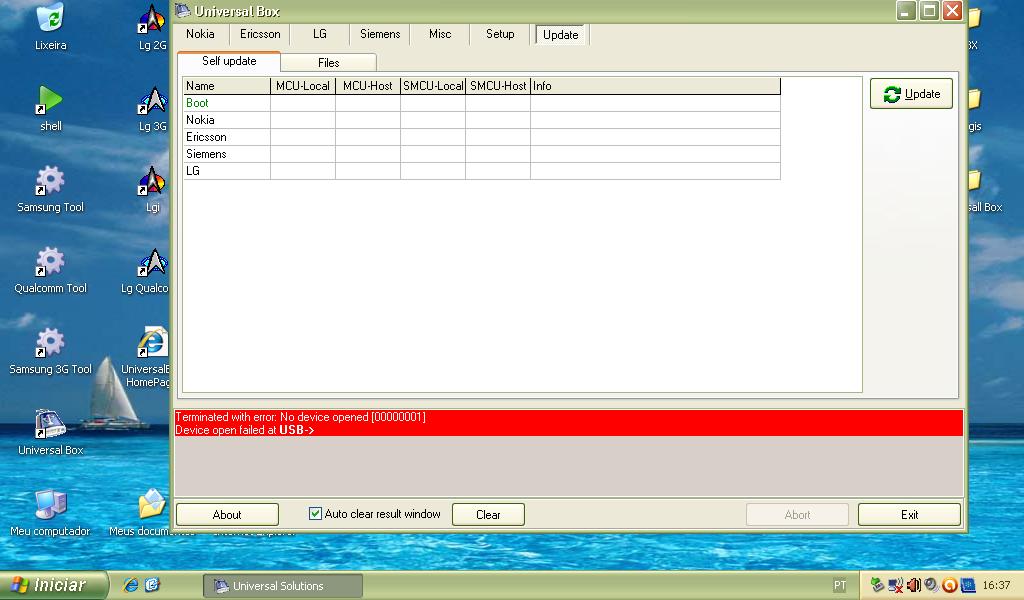Select the Files sub-tab
This screenshot has width=1024, height=600.
point(328,62)
